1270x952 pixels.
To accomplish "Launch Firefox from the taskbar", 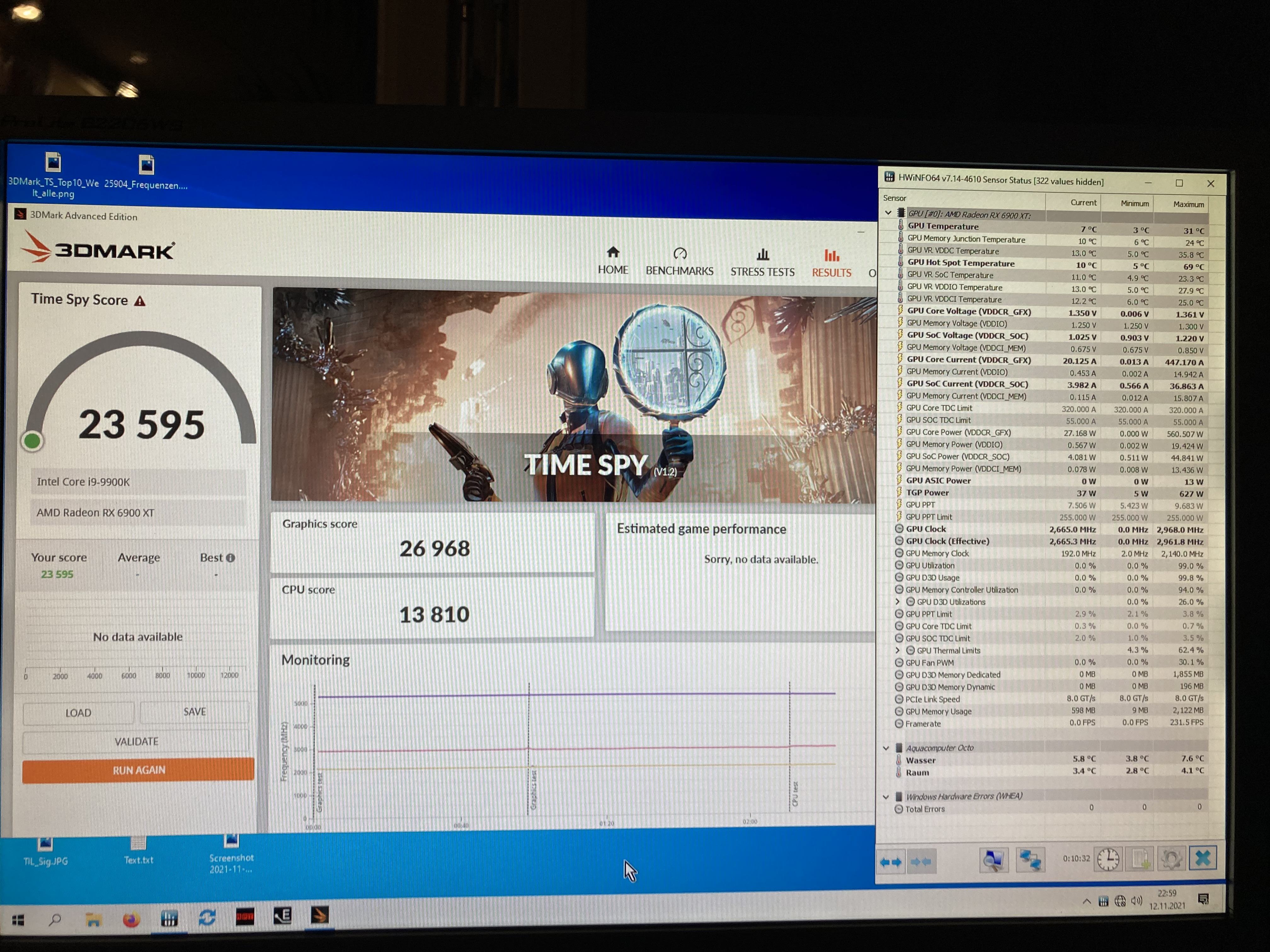I will tap(131, 919).
